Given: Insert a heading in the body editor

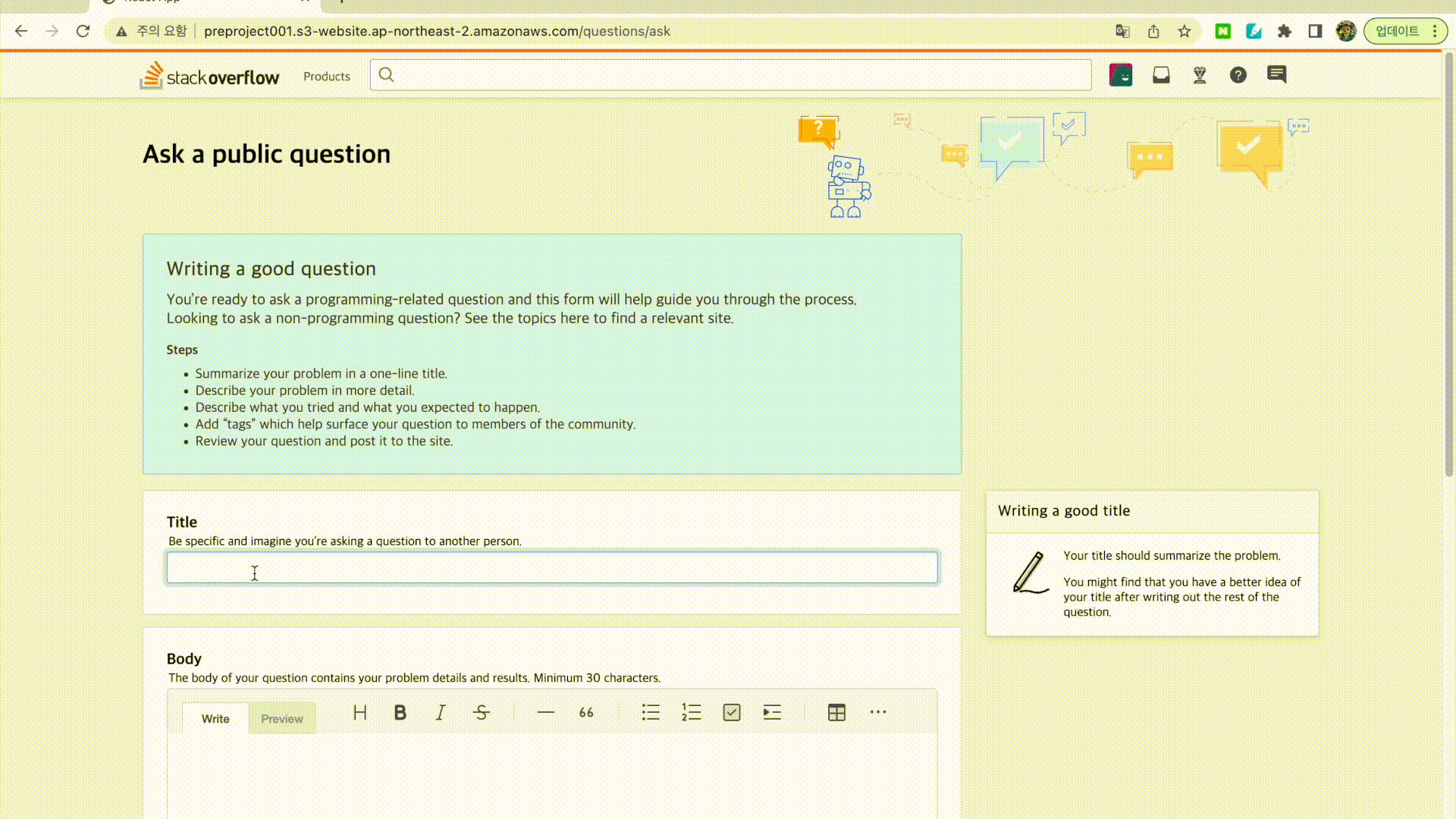Looking at the screenshot, I should [x=359, y=713].
